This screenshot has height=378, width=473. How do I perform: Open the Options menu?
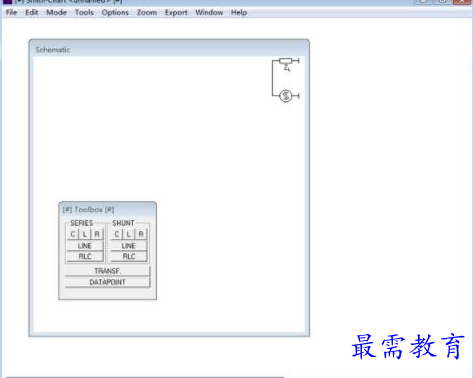click(x=115, y=12)
